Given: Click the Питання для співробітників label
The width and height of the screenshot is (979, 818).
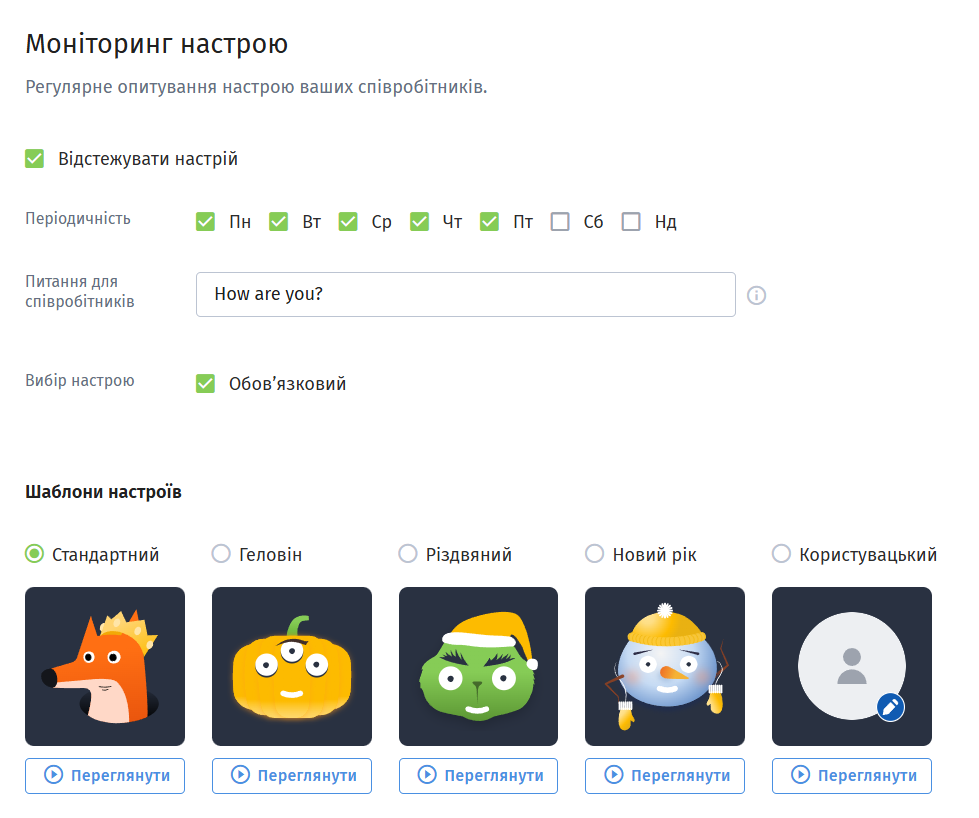Looking at the screenshot, I should click(80, 292).
